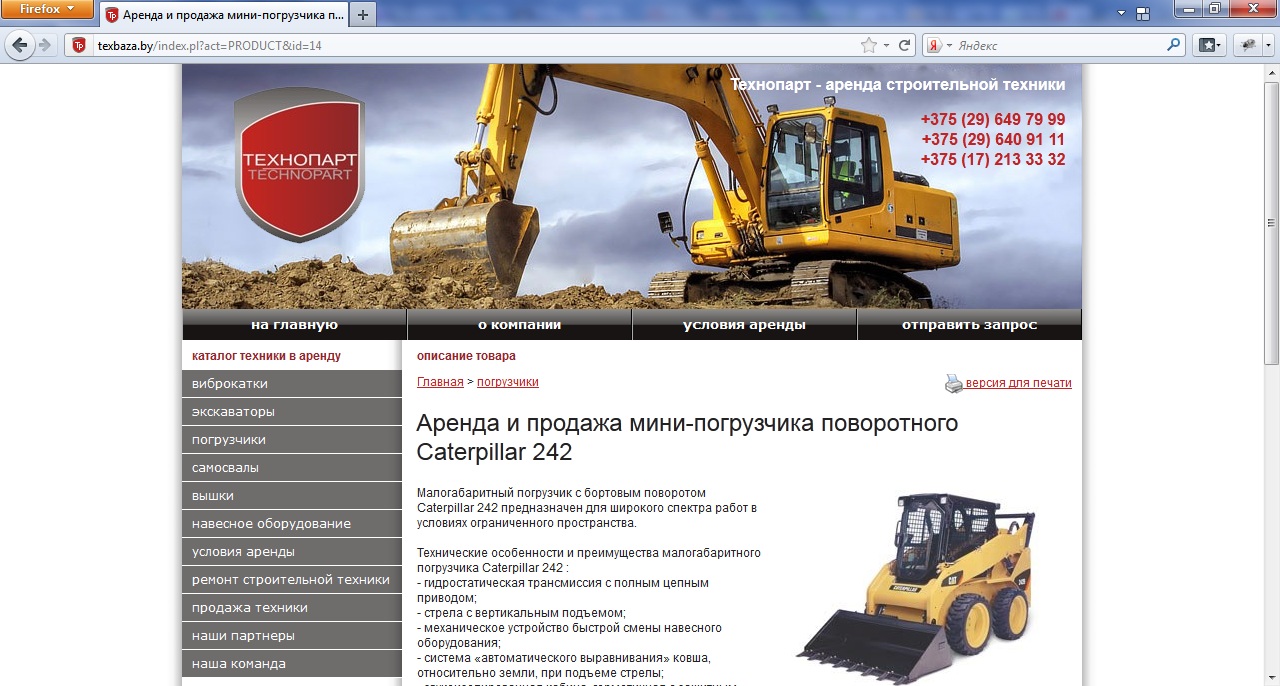
Task: Open a new tab with plus button
Action: pyautogui.click(x=362, y=14)
